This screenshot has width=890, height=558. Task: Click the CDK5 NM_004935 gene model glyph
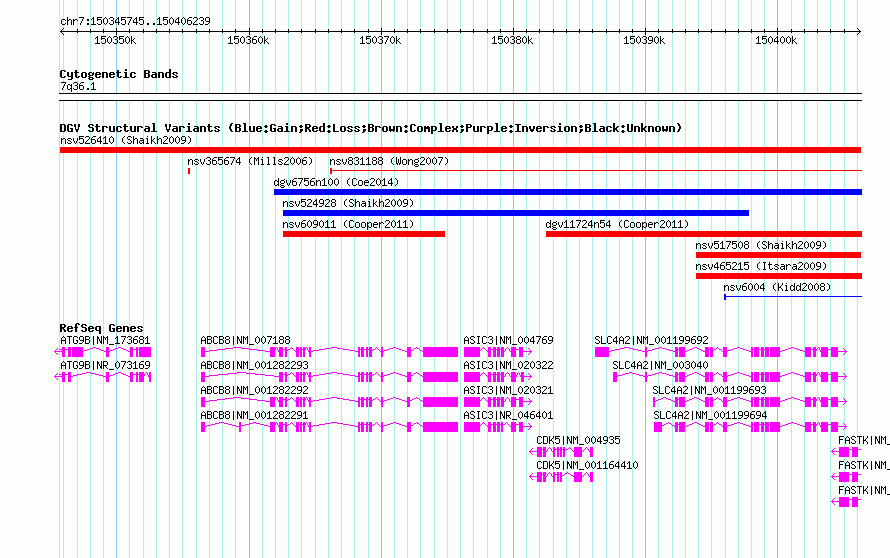[x=561, y=452]
